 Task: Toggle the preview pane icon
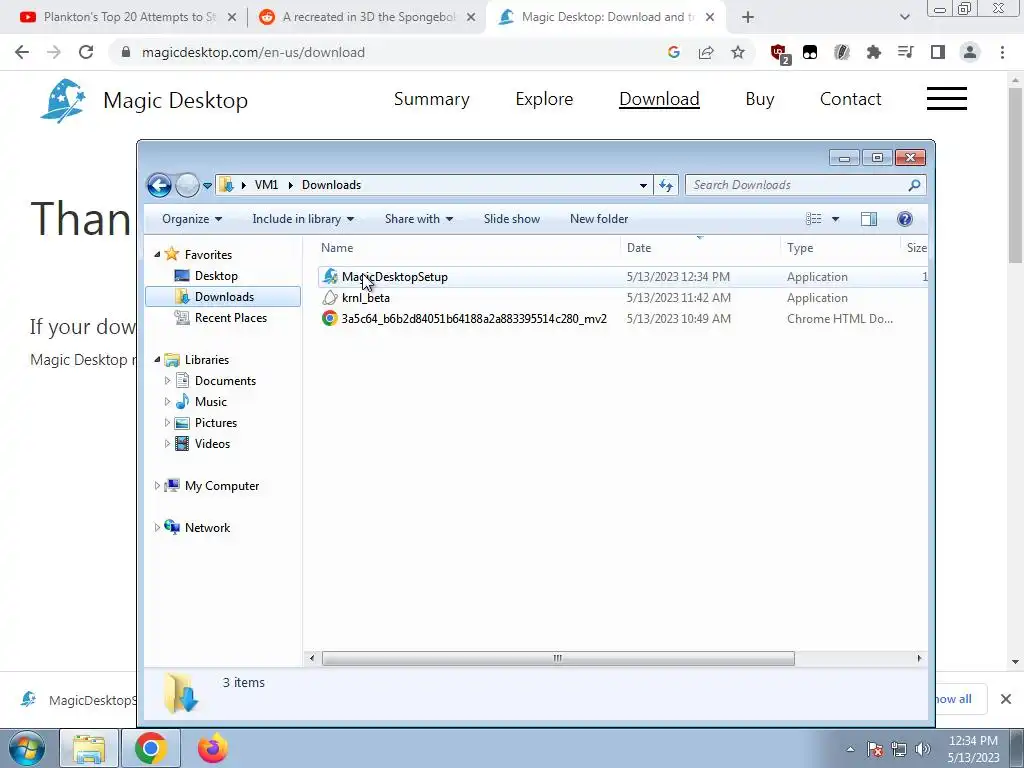pos(869,219)
